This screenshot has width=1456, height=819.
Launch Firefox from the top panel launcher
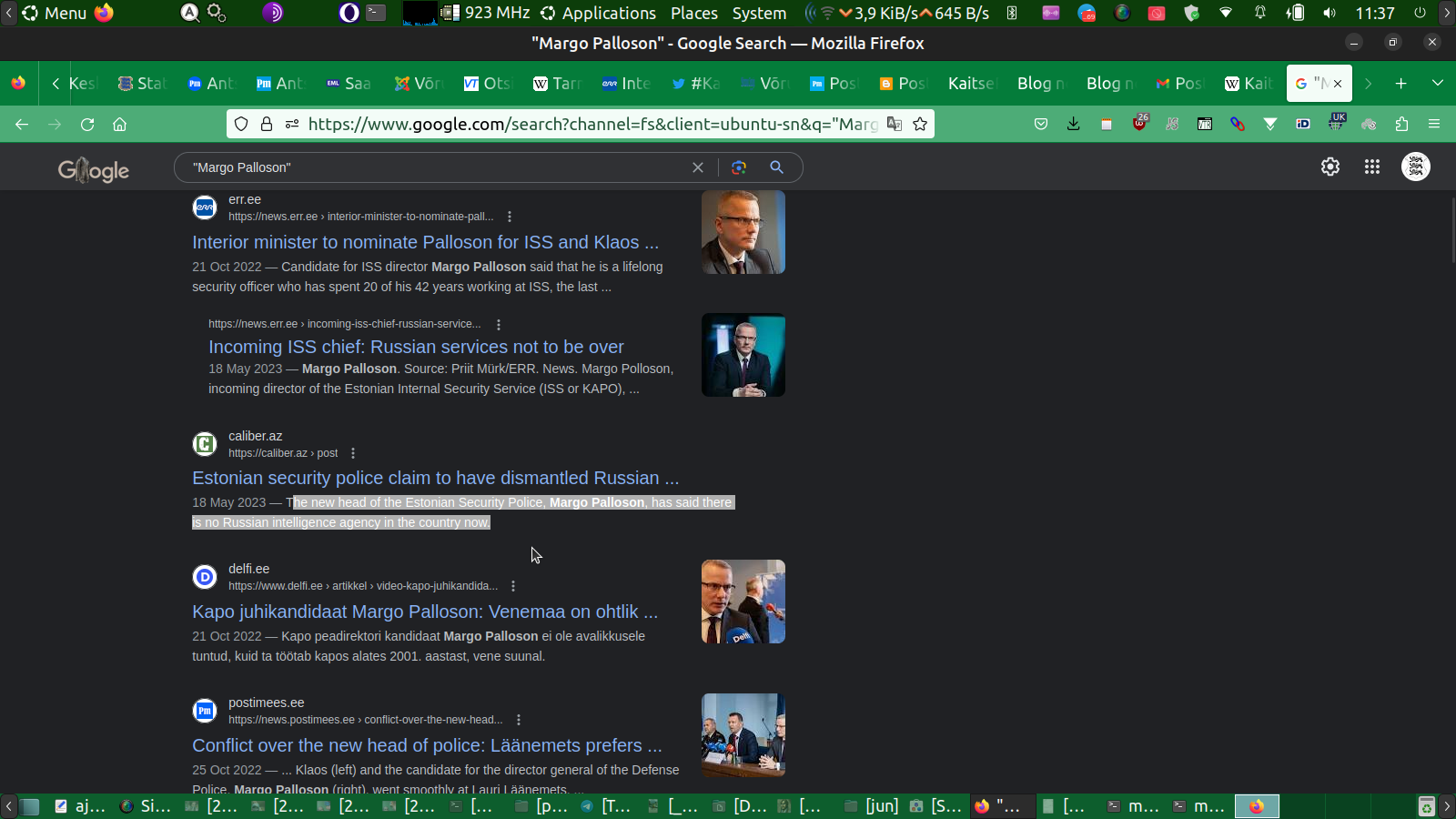tap(104, 13)
